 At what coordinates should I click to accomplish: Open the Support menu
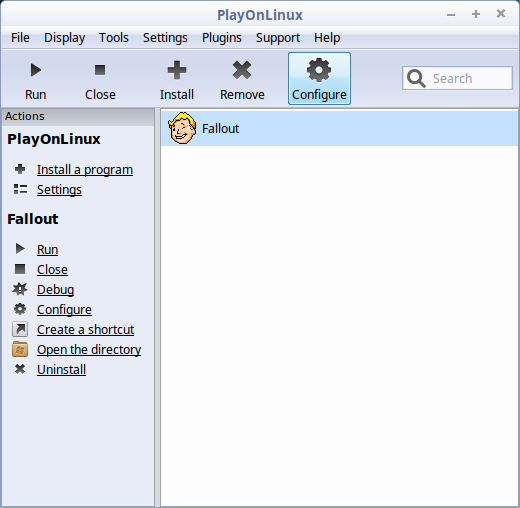pyautogui.click(x=278, y=38)
